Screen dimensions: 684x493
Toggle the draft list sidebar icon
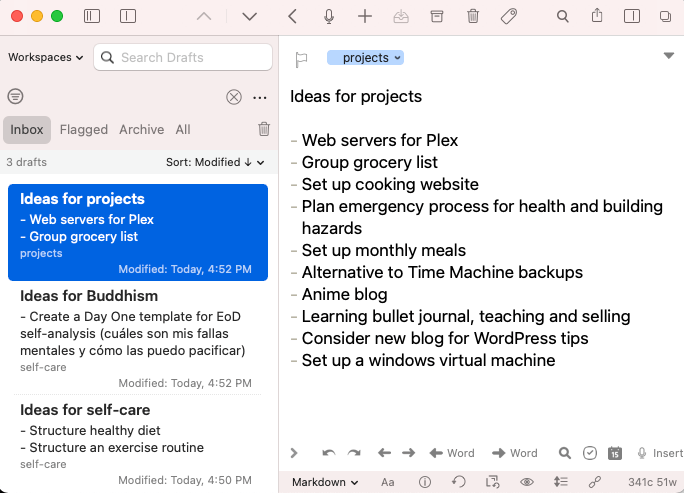(x=92, y=17)
